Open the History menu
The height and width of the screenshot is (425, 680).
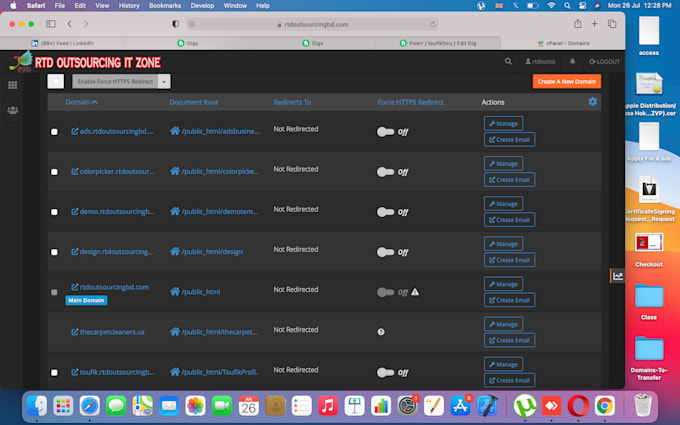click(129, 6)
